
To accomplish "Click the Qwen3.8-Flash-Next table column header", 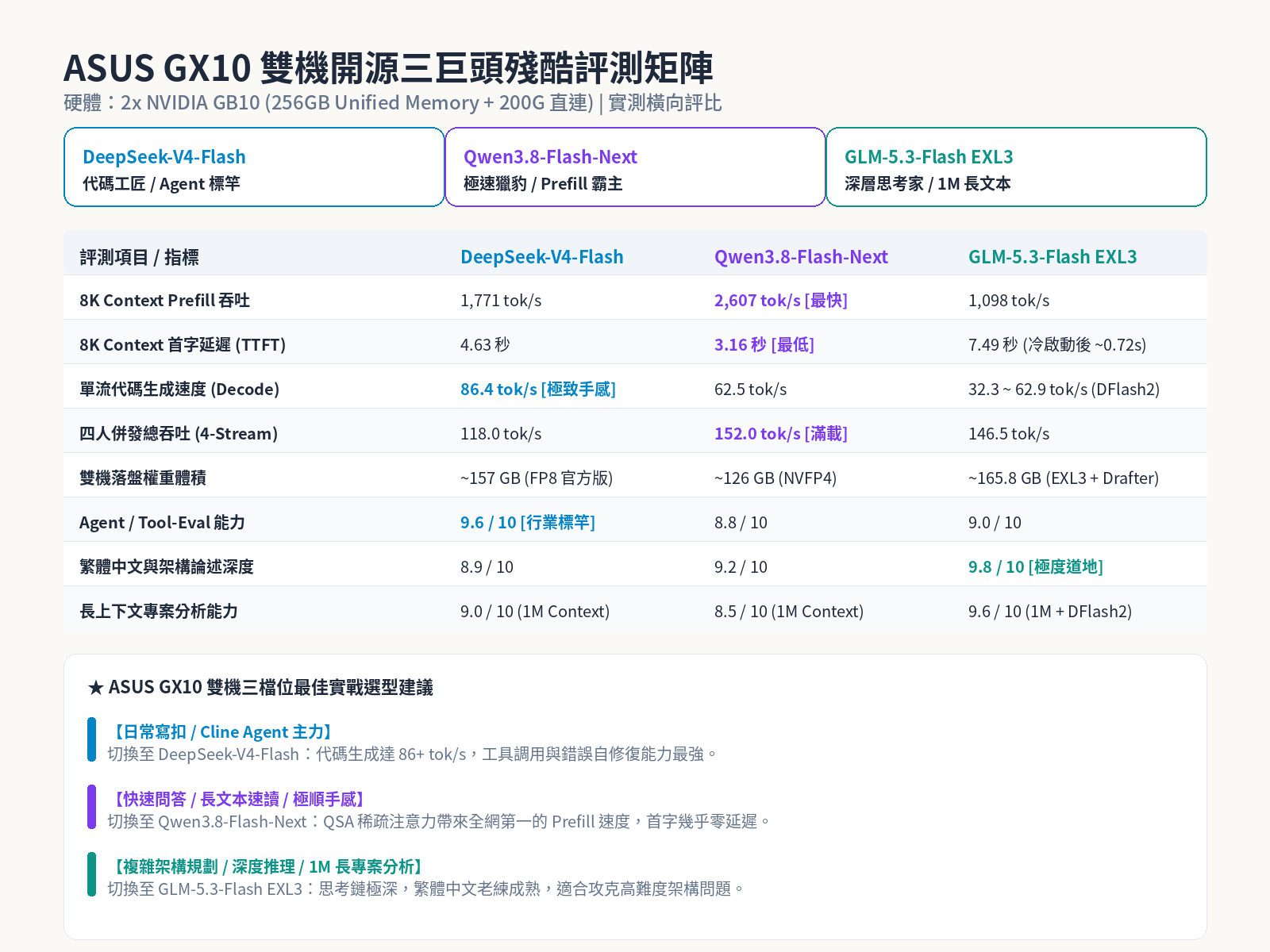I will pyautogui.click(x=801, y=257).
